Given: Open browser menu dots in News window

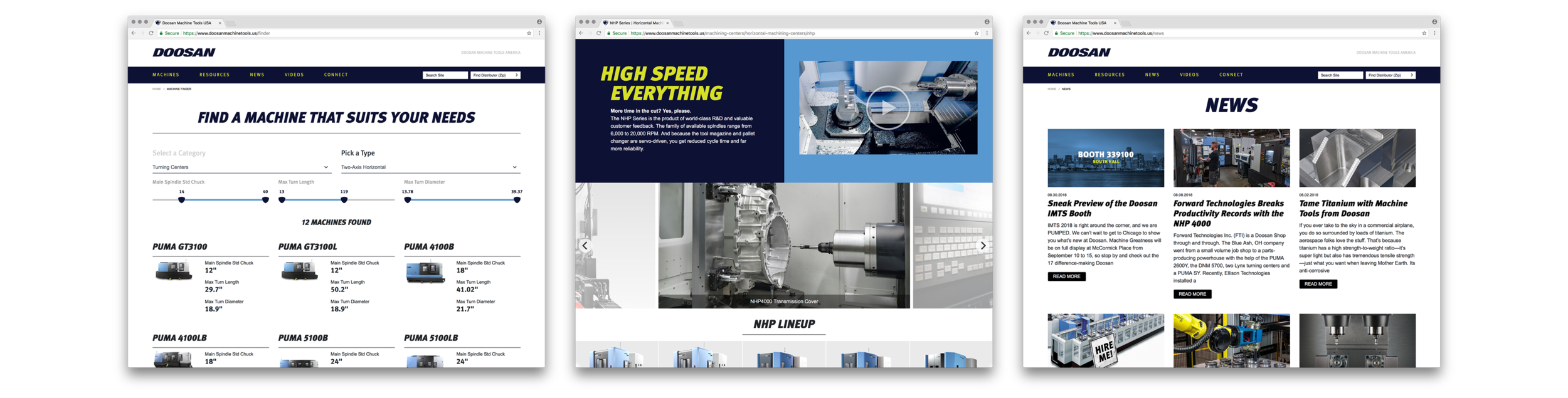Looking at the screenshot, I should click(x=1434, y=33).
